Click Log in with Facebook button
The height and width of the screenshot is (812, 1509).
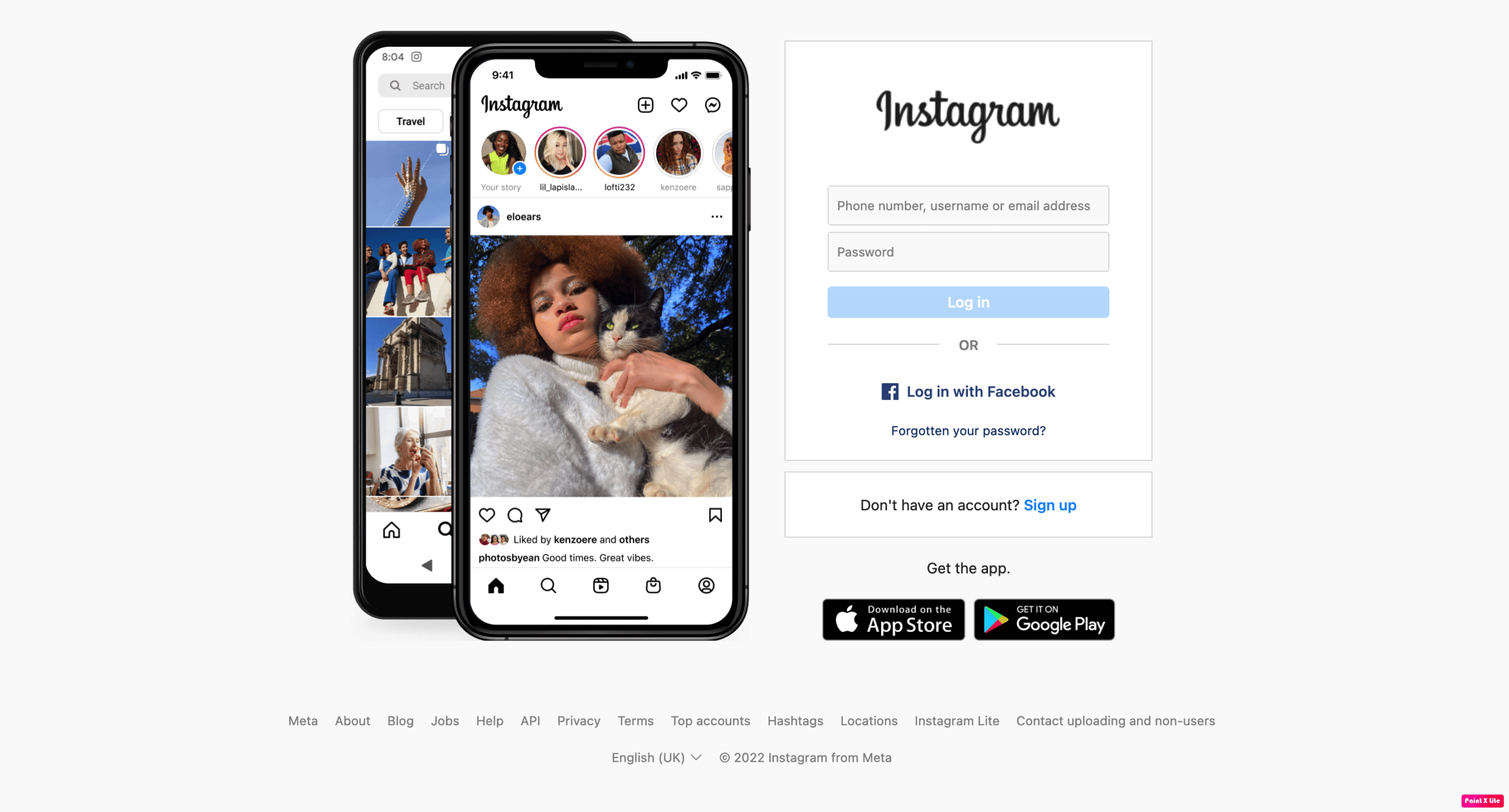tap(968, 391)
